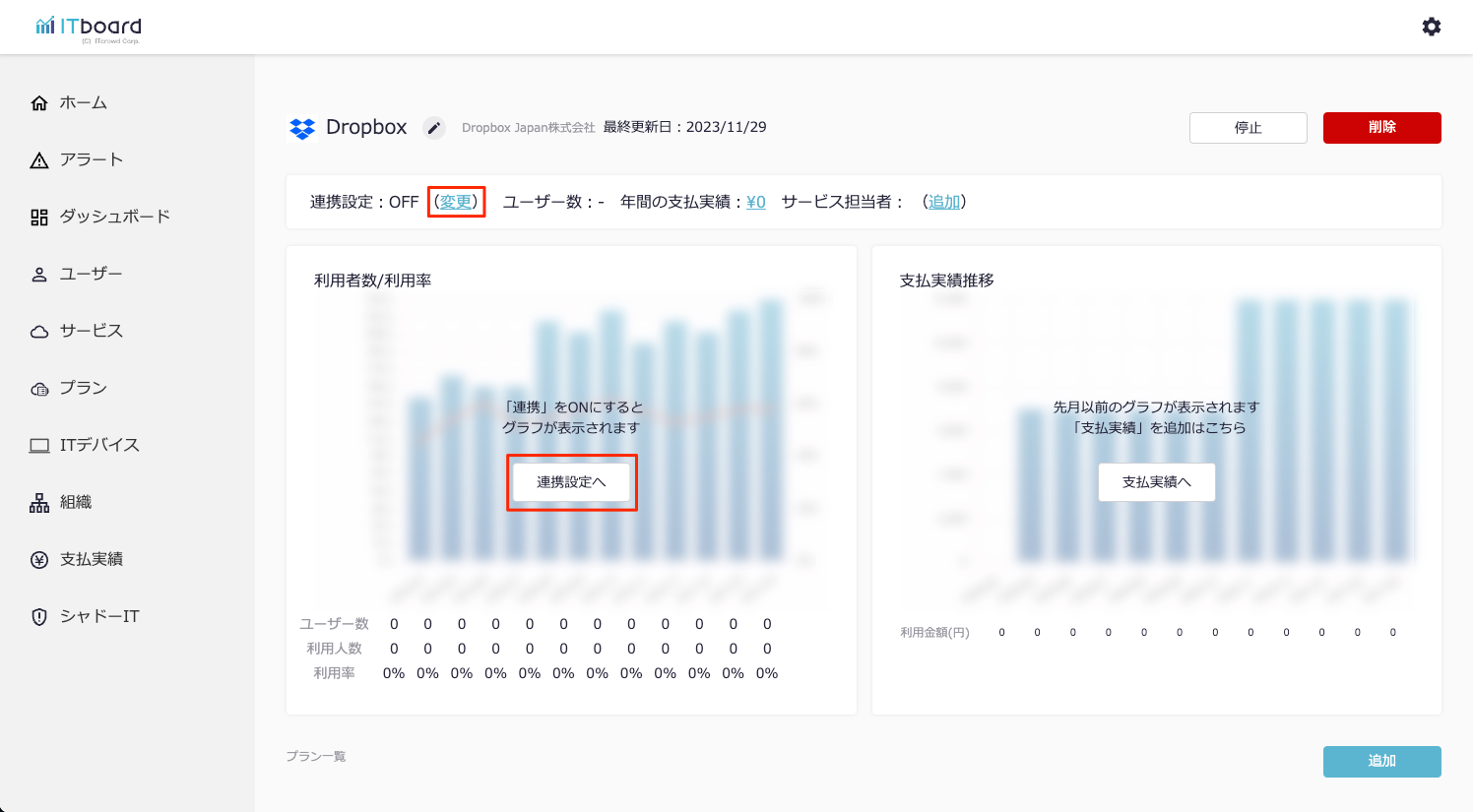This screenshot has width=1473, height=812.
Task: Open 支払実績 from the sidebar
Action: [91, 559]
